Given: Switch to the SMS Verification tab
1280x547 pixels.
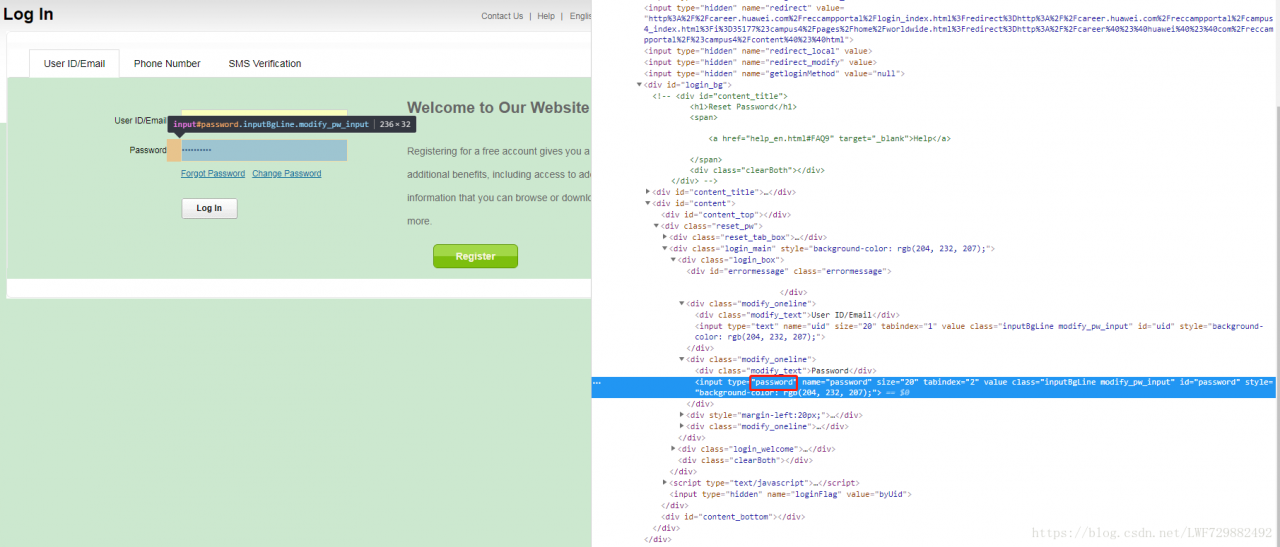Looking at the screenshot, I should pos(265,63).
